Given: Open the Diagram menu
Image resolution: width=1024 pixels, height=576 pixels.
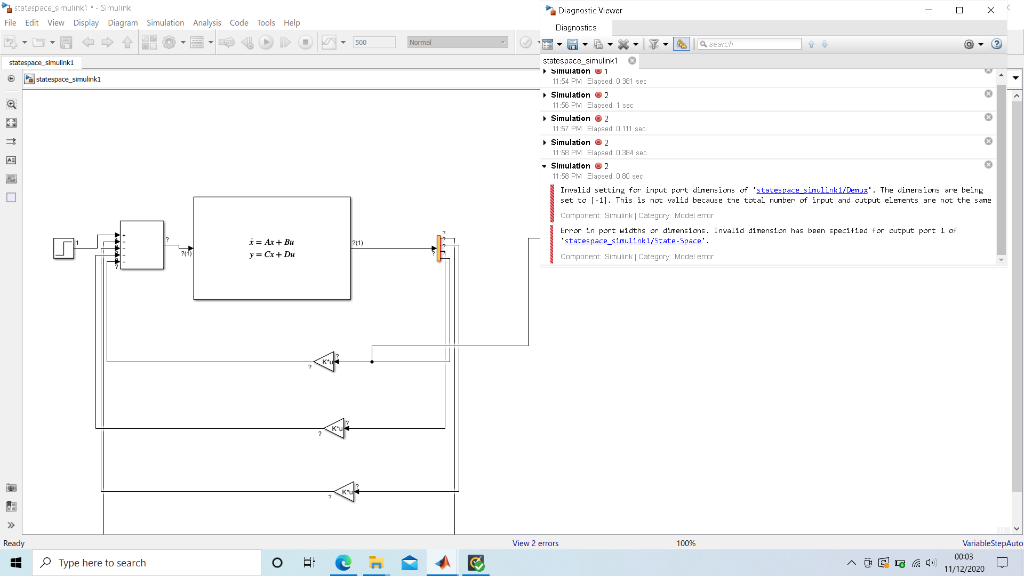Looking at the screenshot, I should tap(123, 23).
